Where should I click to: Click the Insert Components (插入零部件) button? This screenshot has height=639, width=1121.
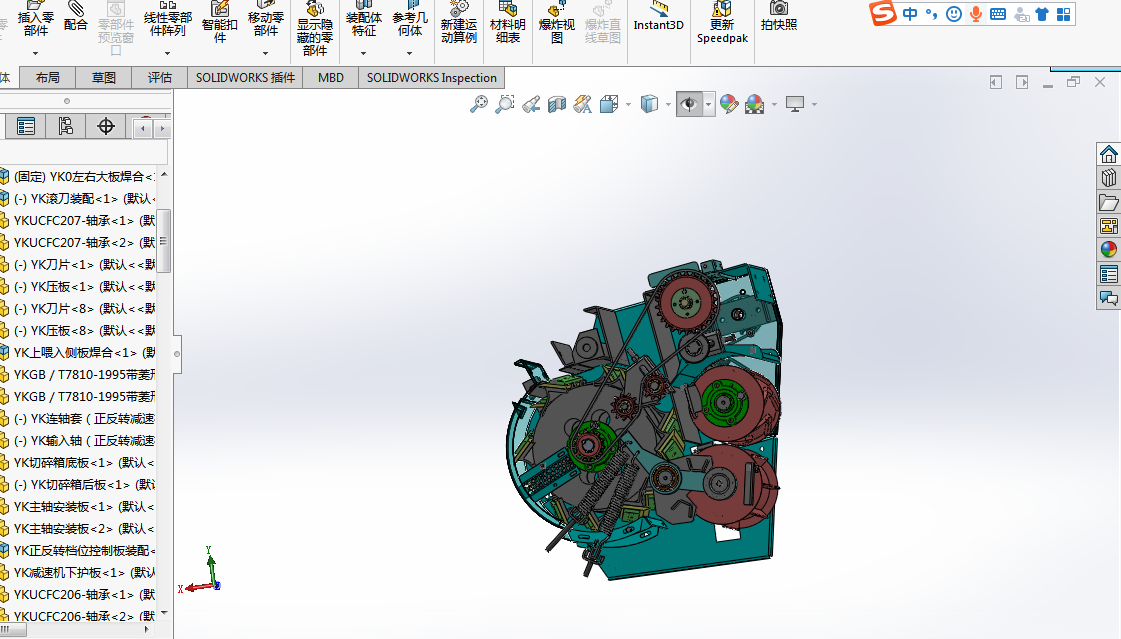(35, 19)
